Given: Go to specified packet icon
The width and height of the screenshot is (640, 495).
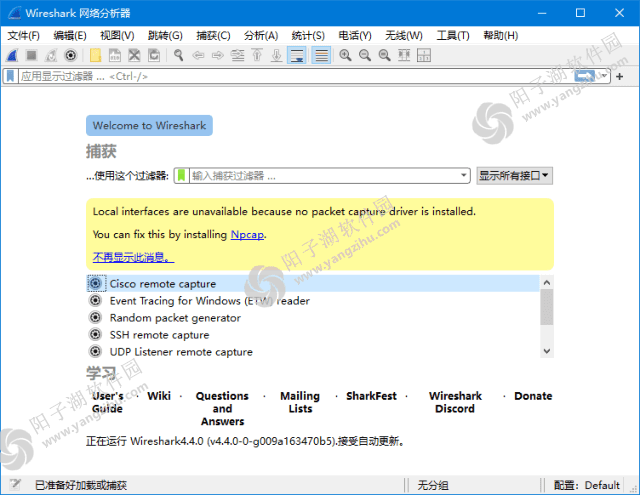Looking at the screenshot, I should 238,55.
